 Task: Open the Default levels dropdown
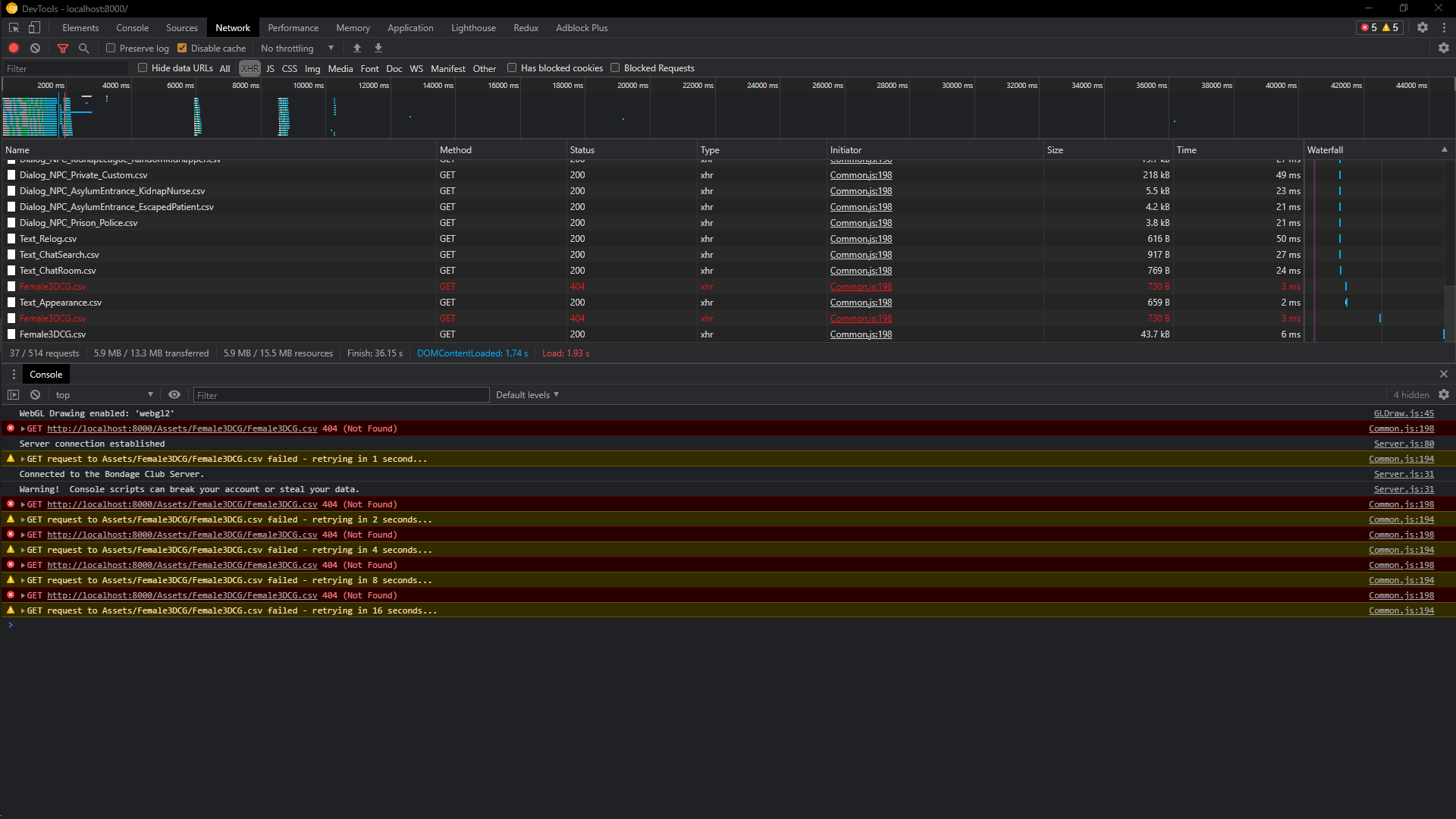pyautogui.click(x=527, y=394)
